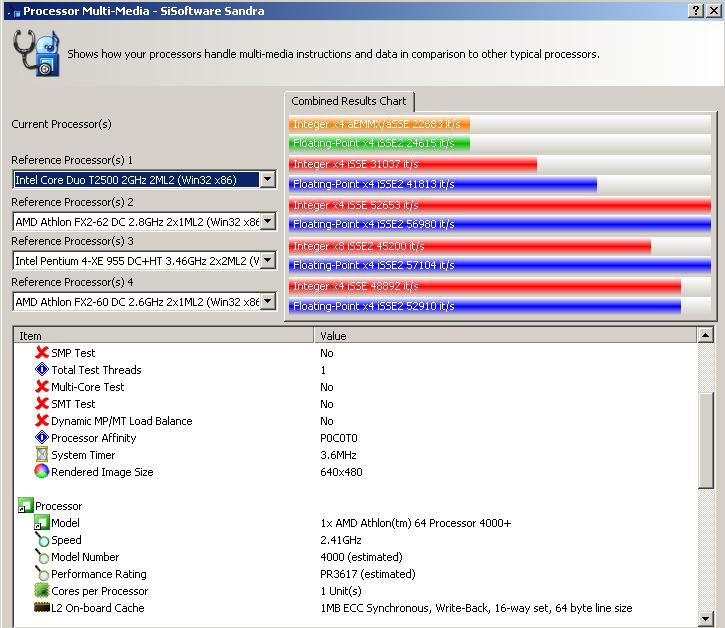Click the chip icon beside L2 On-board Cache
Viewport: 725px width, 628px height.
click(42, 607)
